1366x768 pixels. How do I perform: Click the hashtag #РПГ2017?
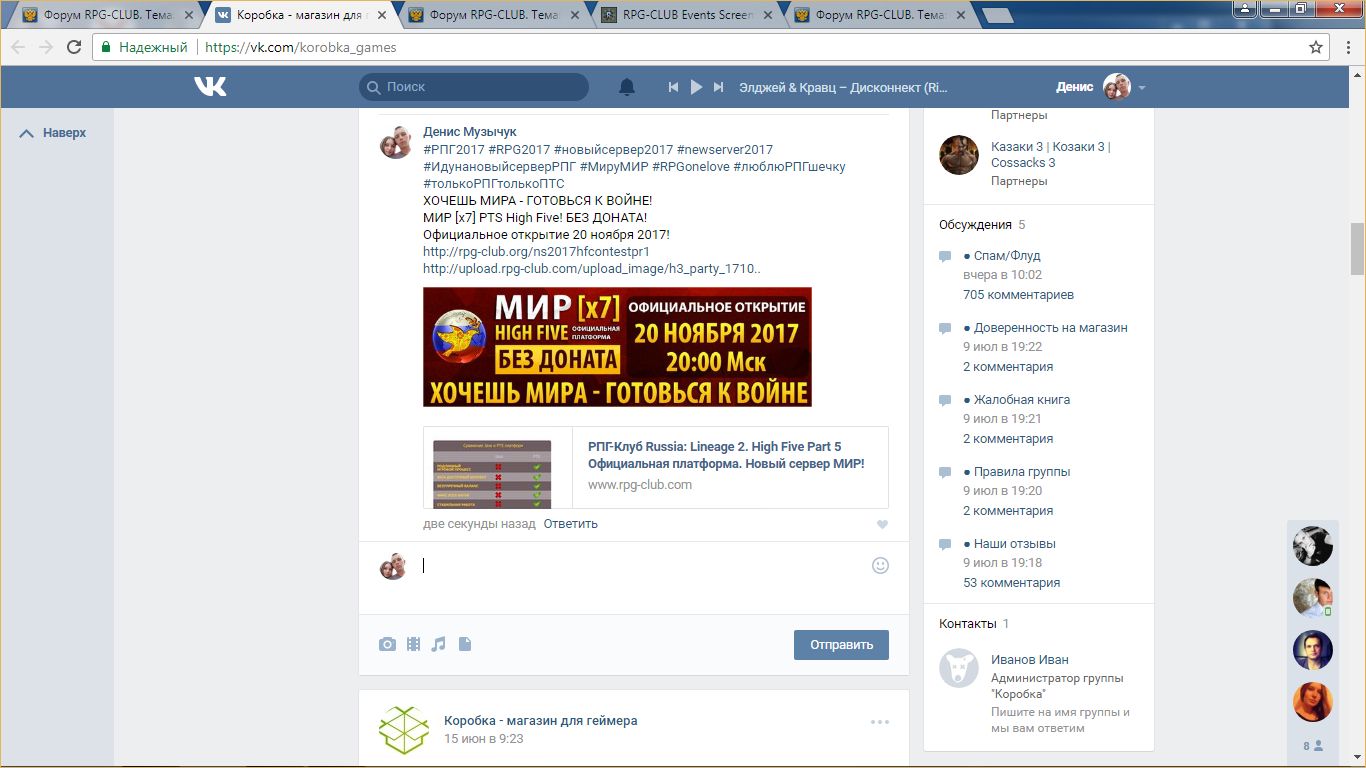(454, 150)
